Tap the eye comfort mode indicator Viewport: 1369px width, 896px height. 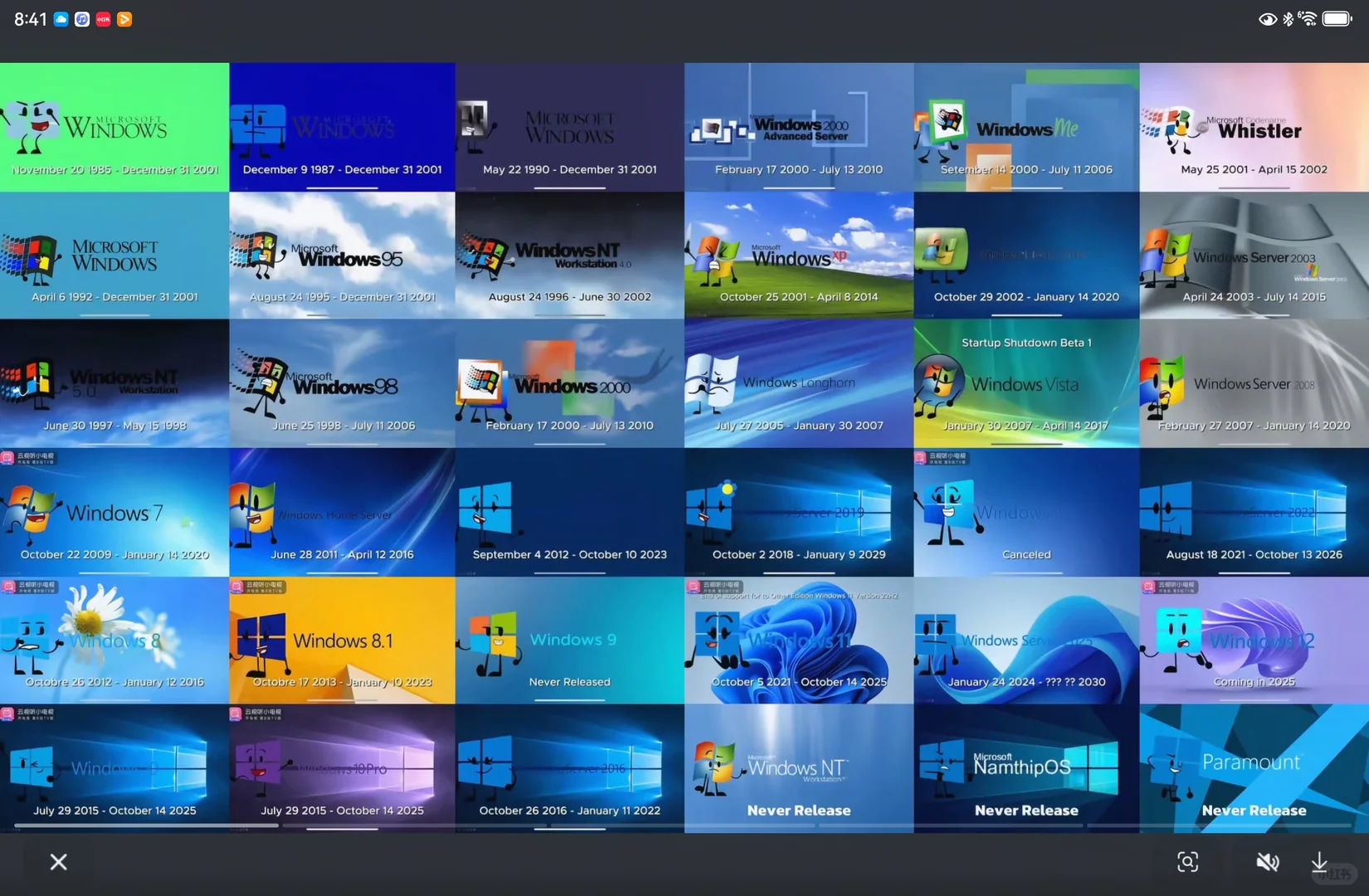[x=1267, y=18]
